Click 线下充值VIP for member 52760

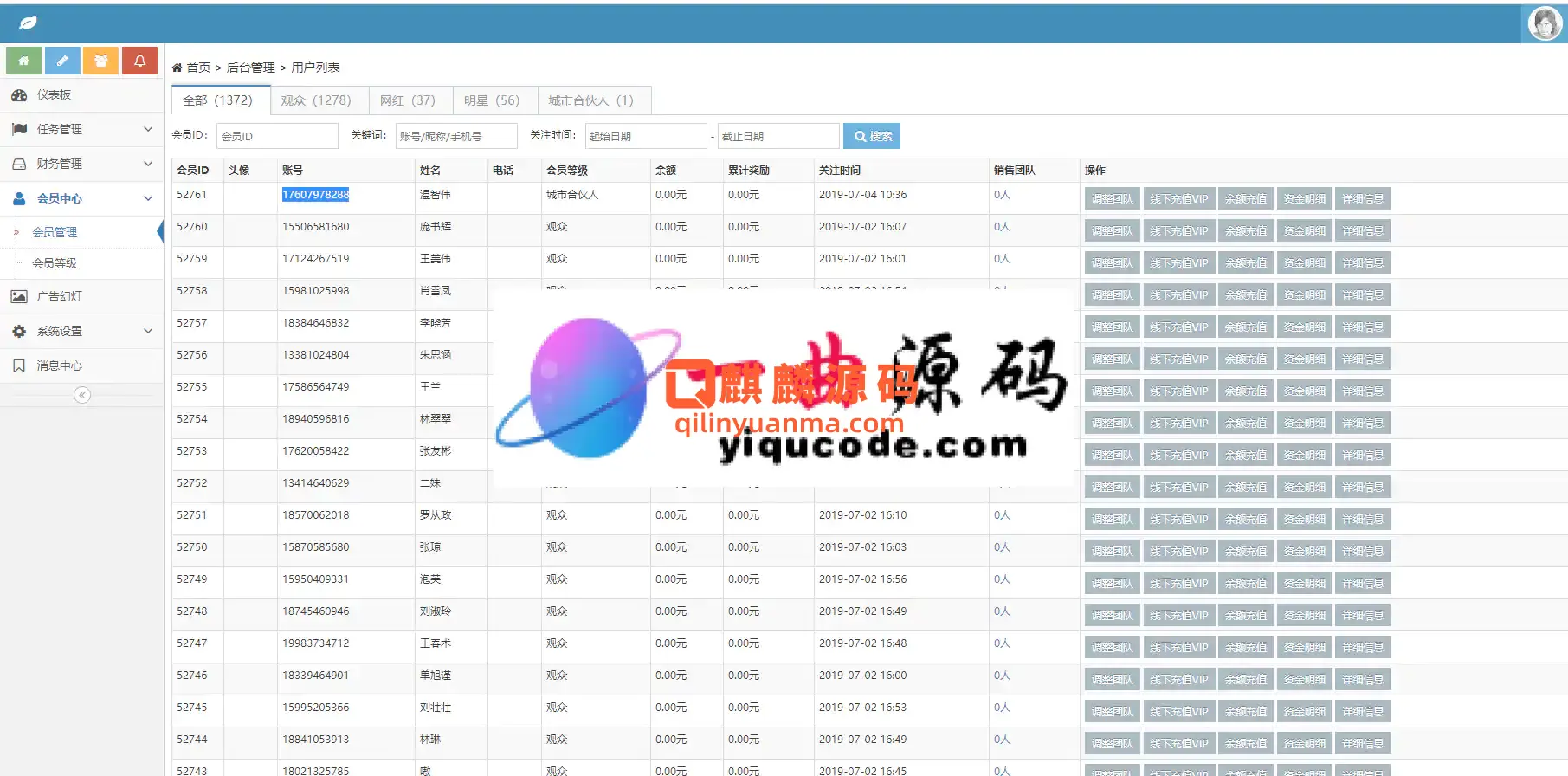[x=1179, y=231]
